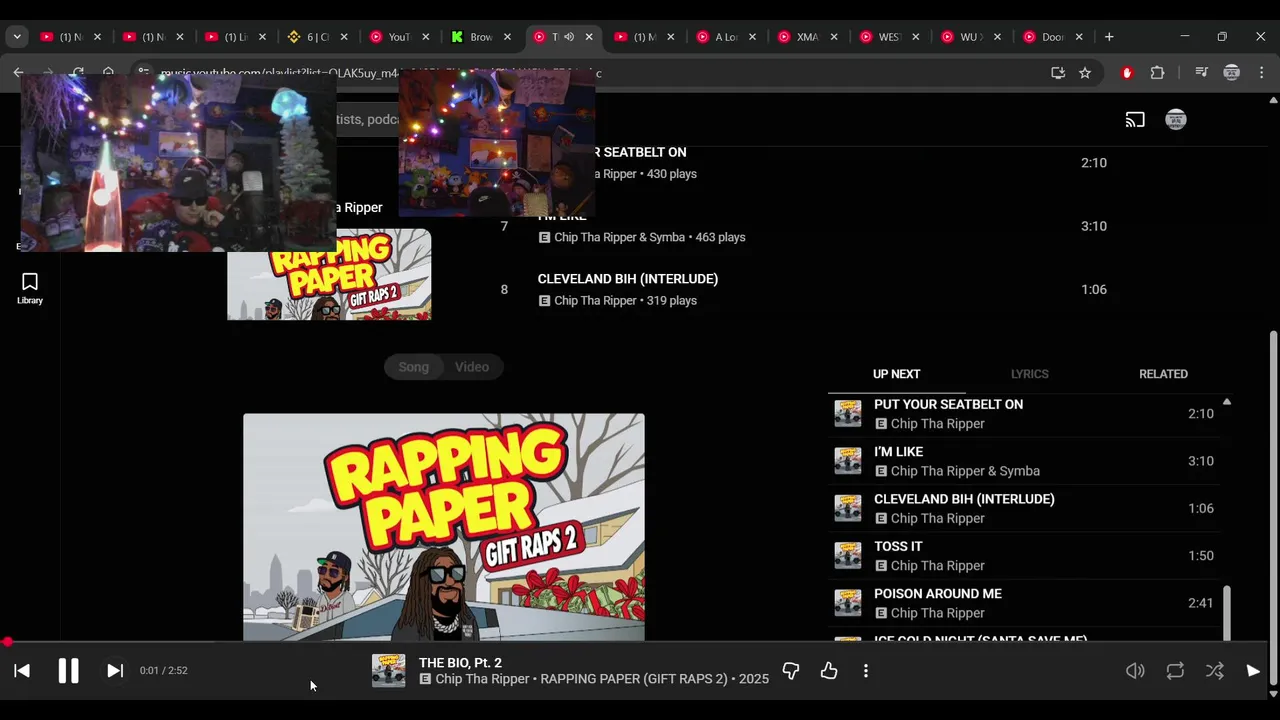Click CLEVELAND BIH (INTERLUDE) in the album tracklist
The width and height of the screenshot is (1280, 720).
pos(627,279)
